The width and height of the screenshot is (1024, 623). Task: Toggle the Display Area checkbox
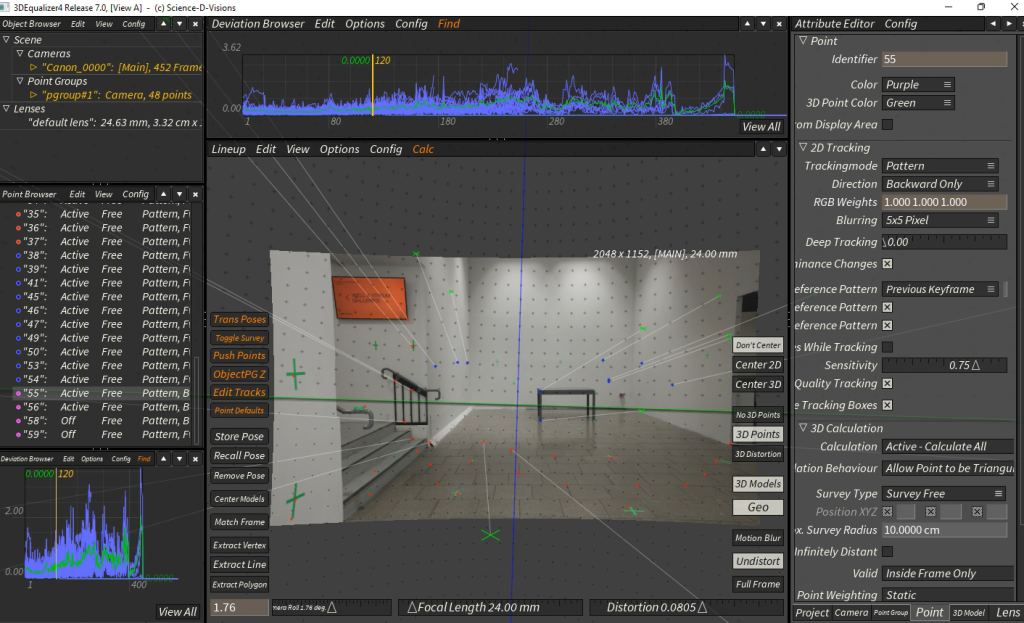click(888, 124)
